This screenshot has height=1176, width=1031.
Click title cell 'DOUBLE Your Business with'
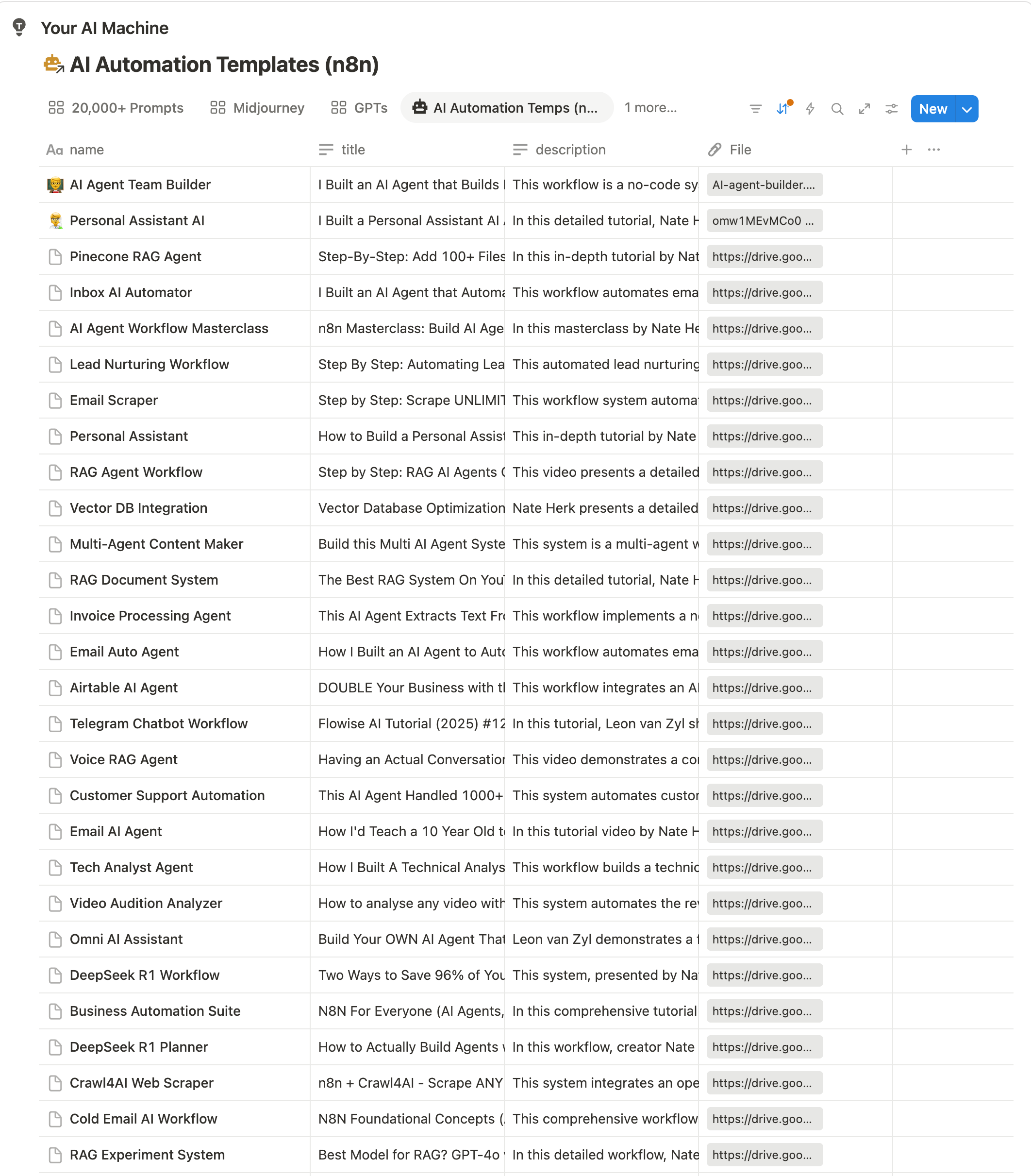(407, 688)
